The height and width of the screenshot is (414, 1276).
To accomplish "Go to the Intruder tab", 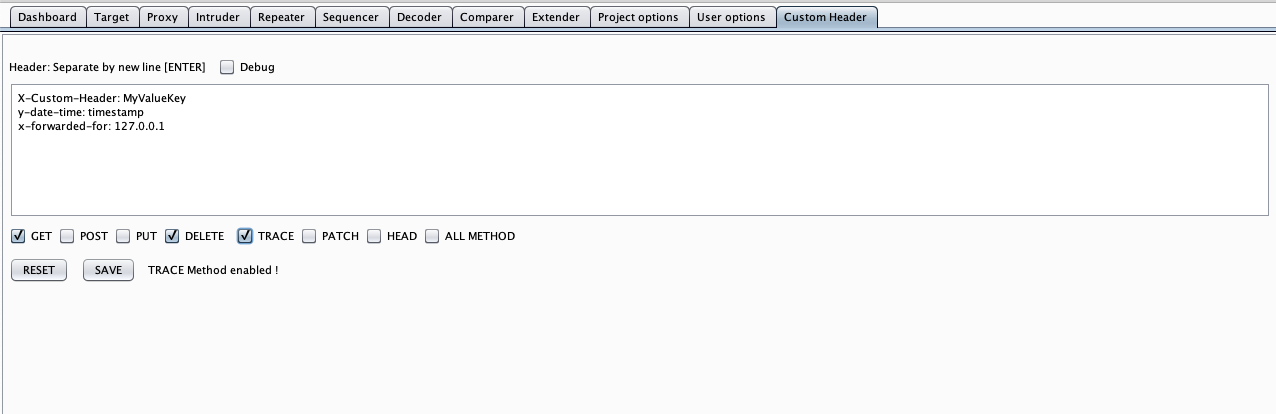I will [x=218, y=17].
